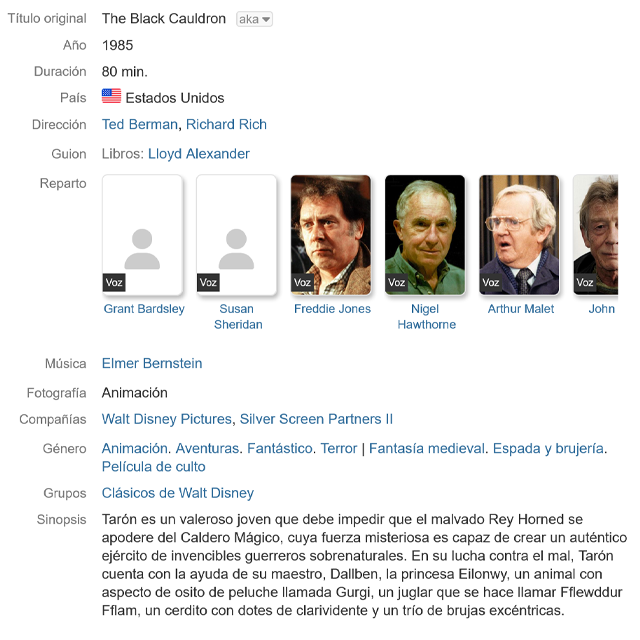
Task: Open Arthur Malet photo thumbnail
Action: [x=519, y=235]
